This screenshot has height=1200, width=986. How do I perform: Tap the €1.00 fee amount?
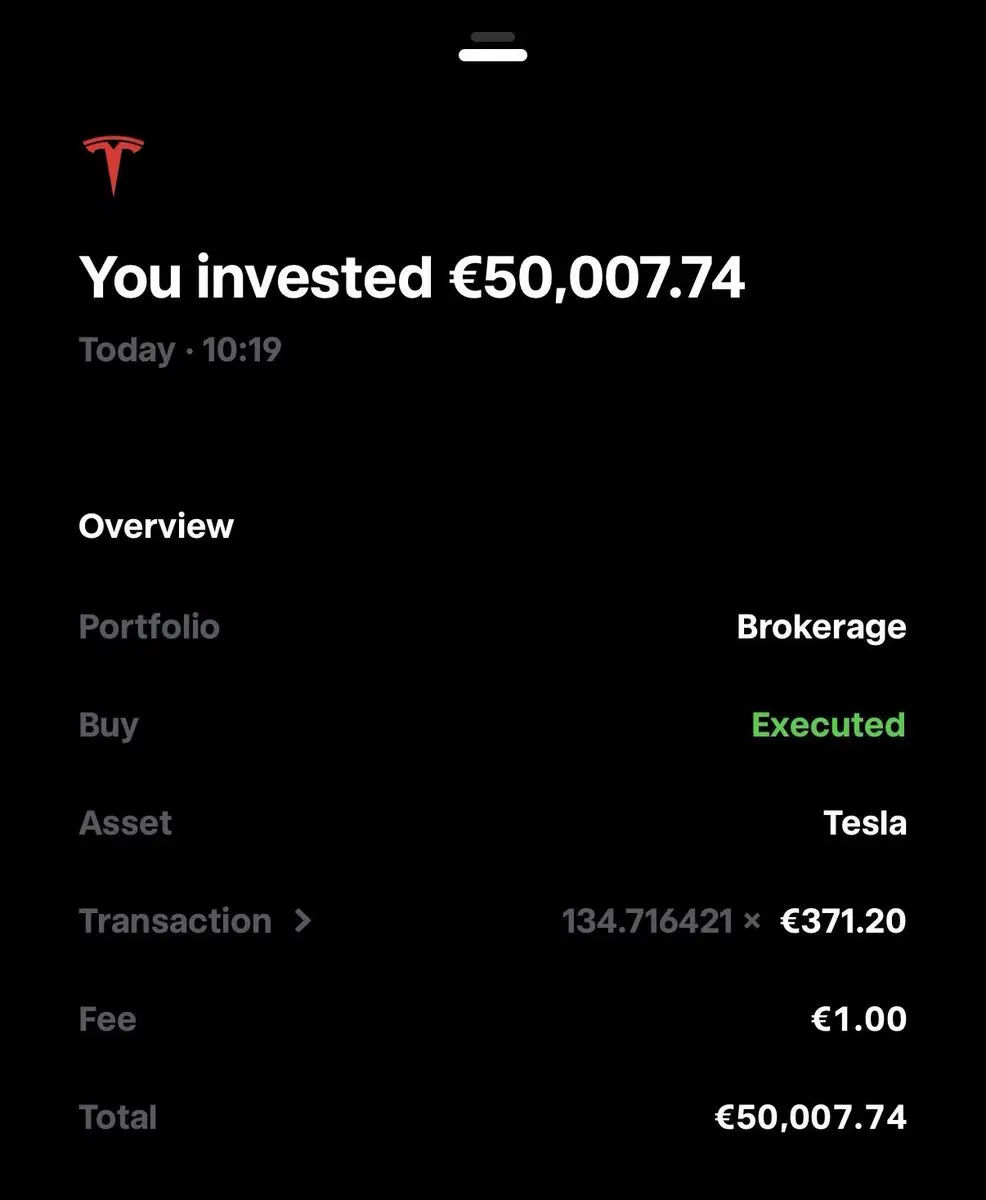859,1019
